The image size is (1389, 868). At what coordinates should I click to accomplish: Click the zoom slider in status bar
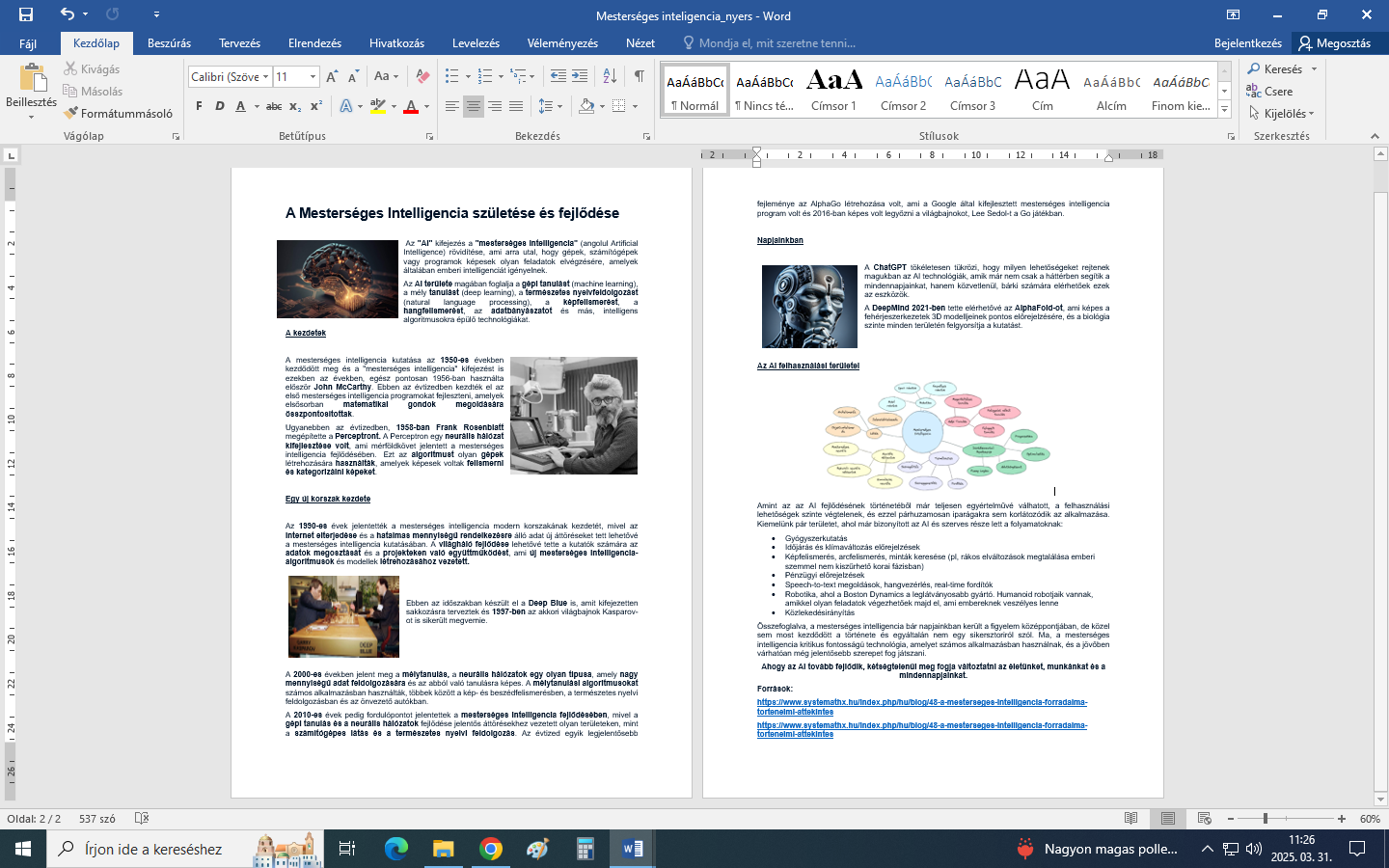1266,819
